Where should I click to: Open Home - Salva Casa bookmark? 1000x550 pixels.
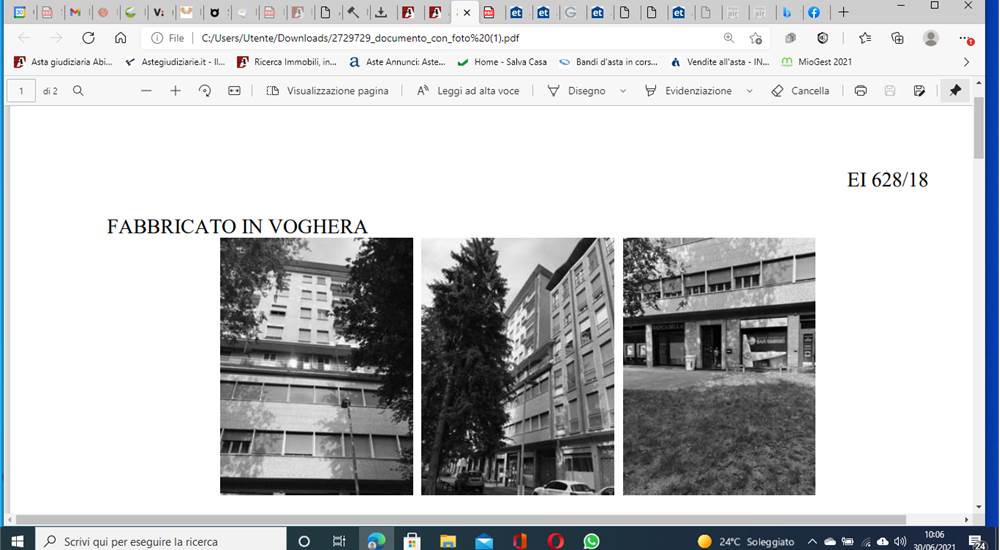[x=503, y=62]
